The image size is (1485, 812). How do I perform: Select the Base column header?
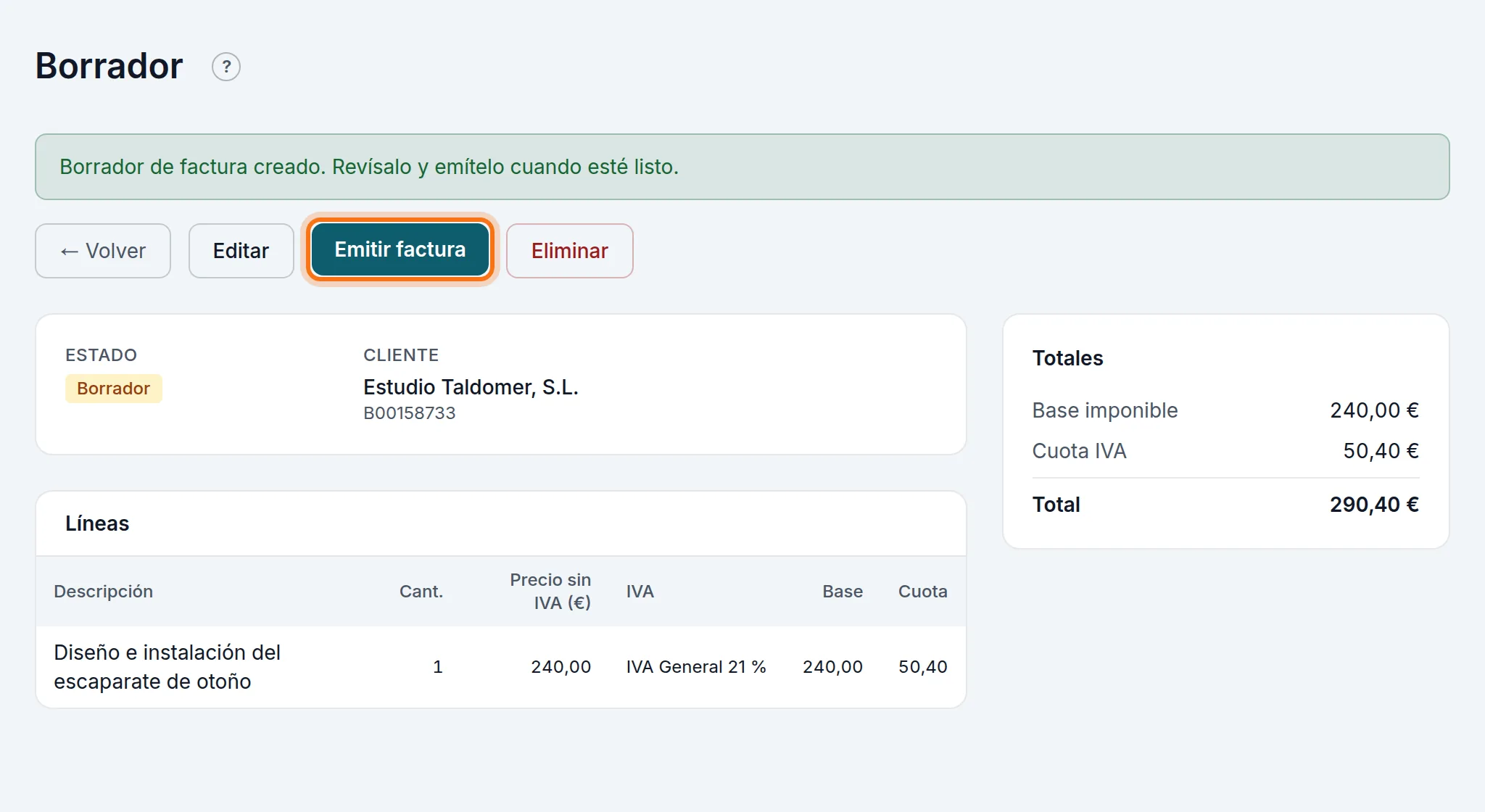click(843, 592)
